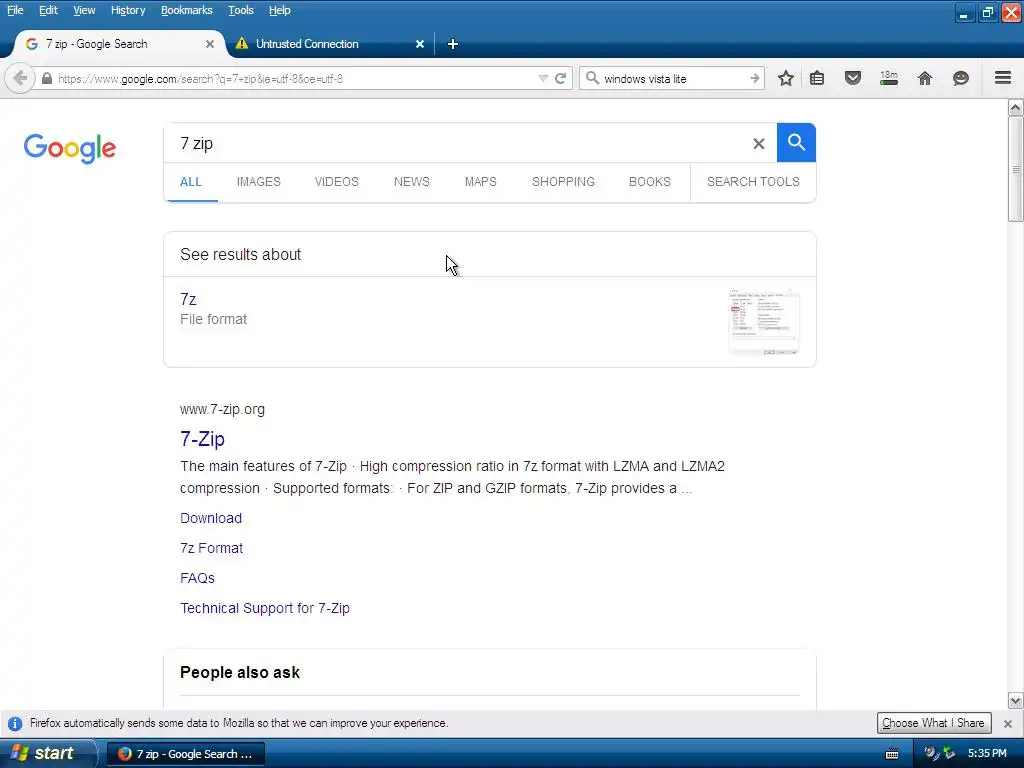
Task: Click the on-screen keyboard tray icon
Action: tap(891, 754)
